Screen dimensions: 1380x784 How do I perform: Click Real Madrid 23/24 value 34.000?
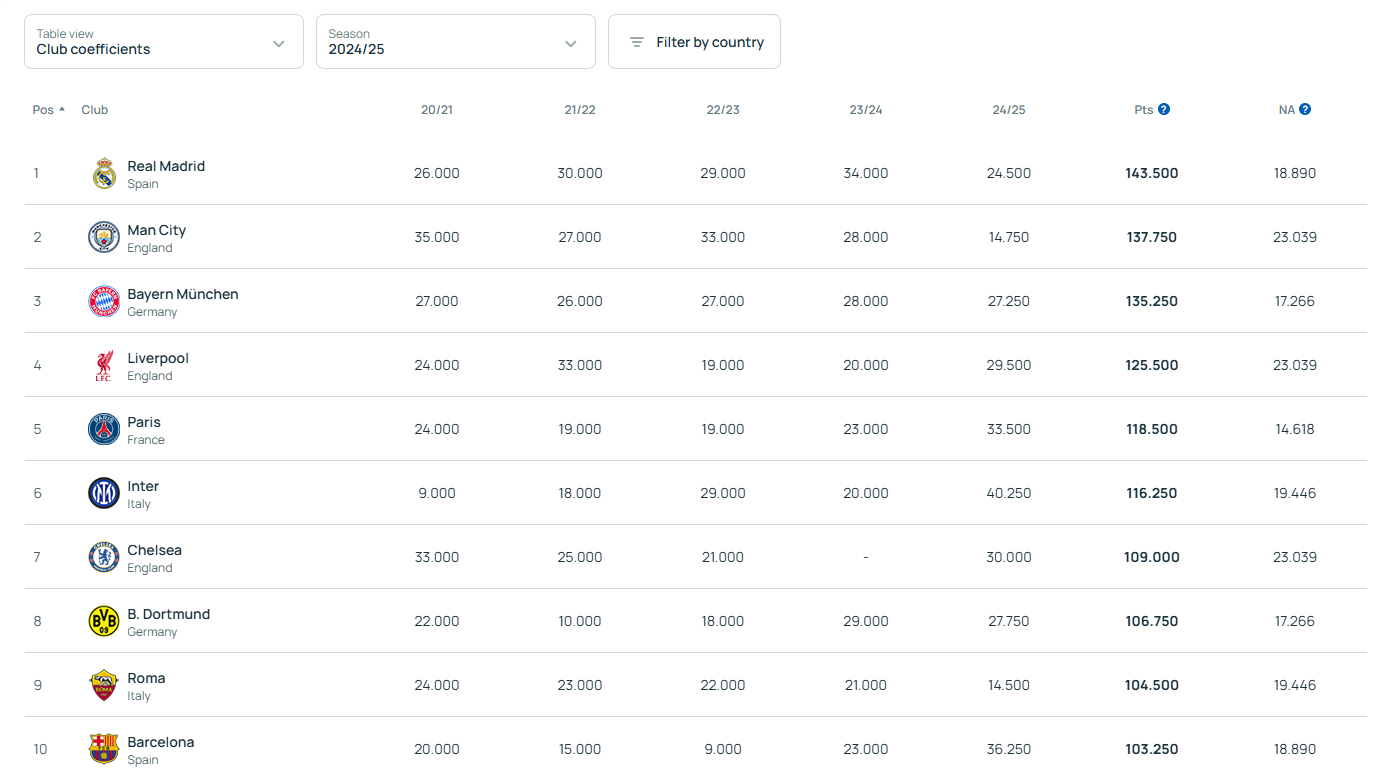pyautogui.click(x=866, y=173)
